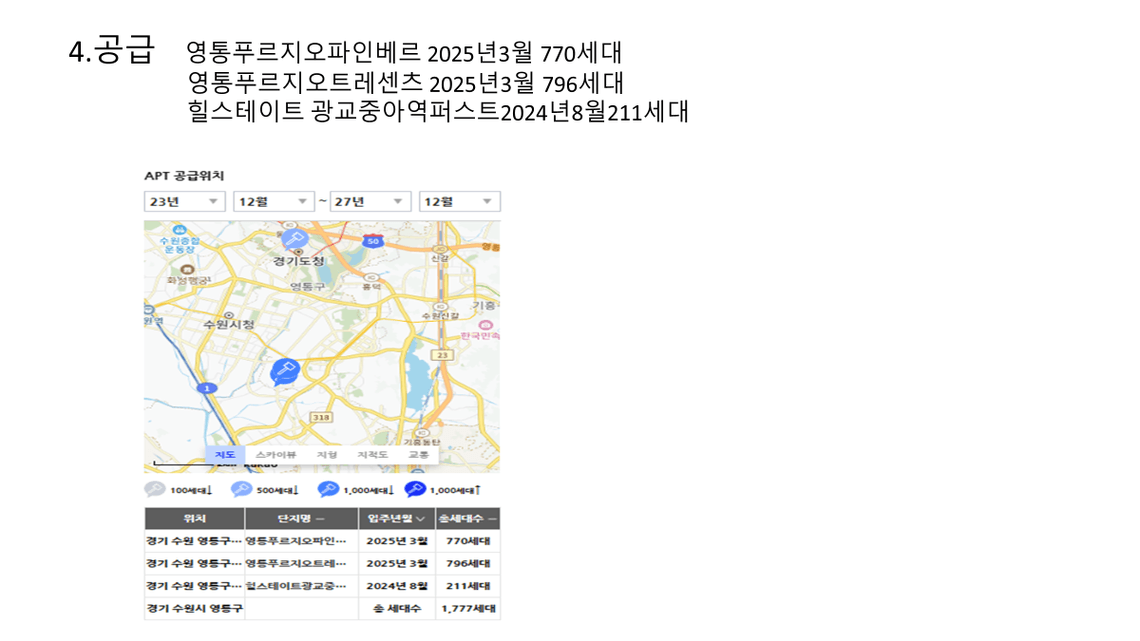
Task: Switch map to 지적도 tab
Action: point(372,454)
